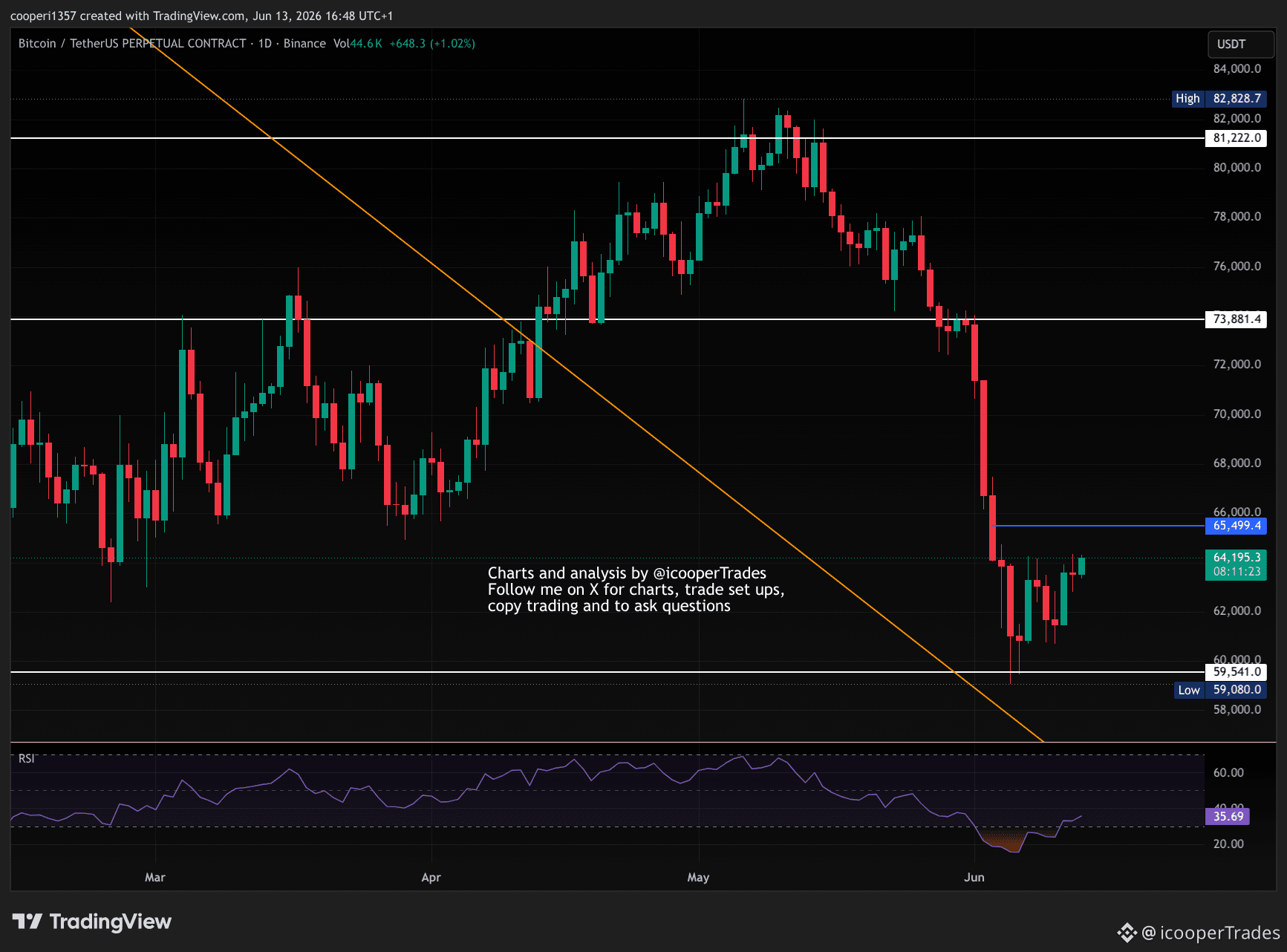
Task: Click the 70,000.0 price axis tick
Action: tap(1237, 414)
